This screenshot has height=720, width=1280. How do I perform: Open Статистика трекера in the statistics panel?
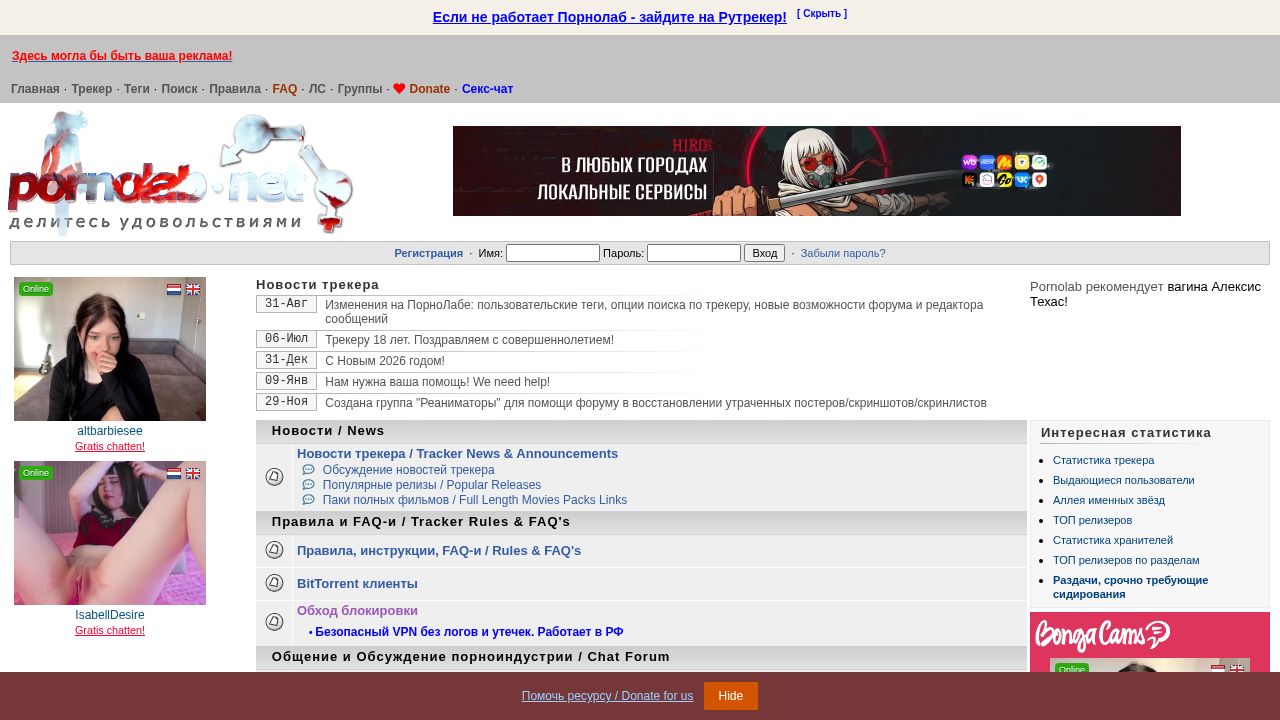[1103, 460]
